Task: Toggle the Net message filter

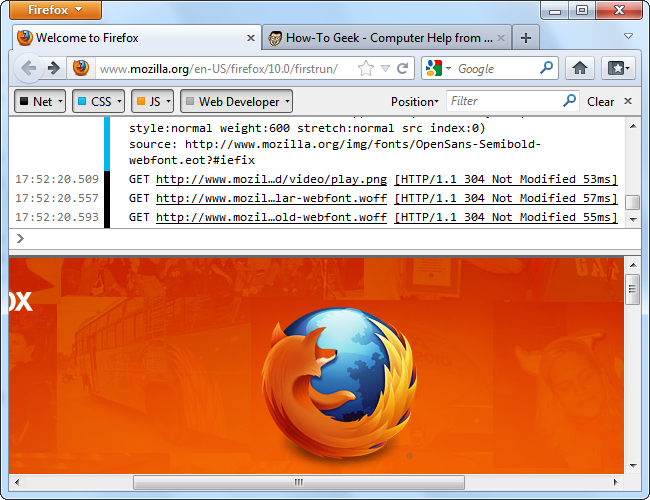Action: pos(36,101)
